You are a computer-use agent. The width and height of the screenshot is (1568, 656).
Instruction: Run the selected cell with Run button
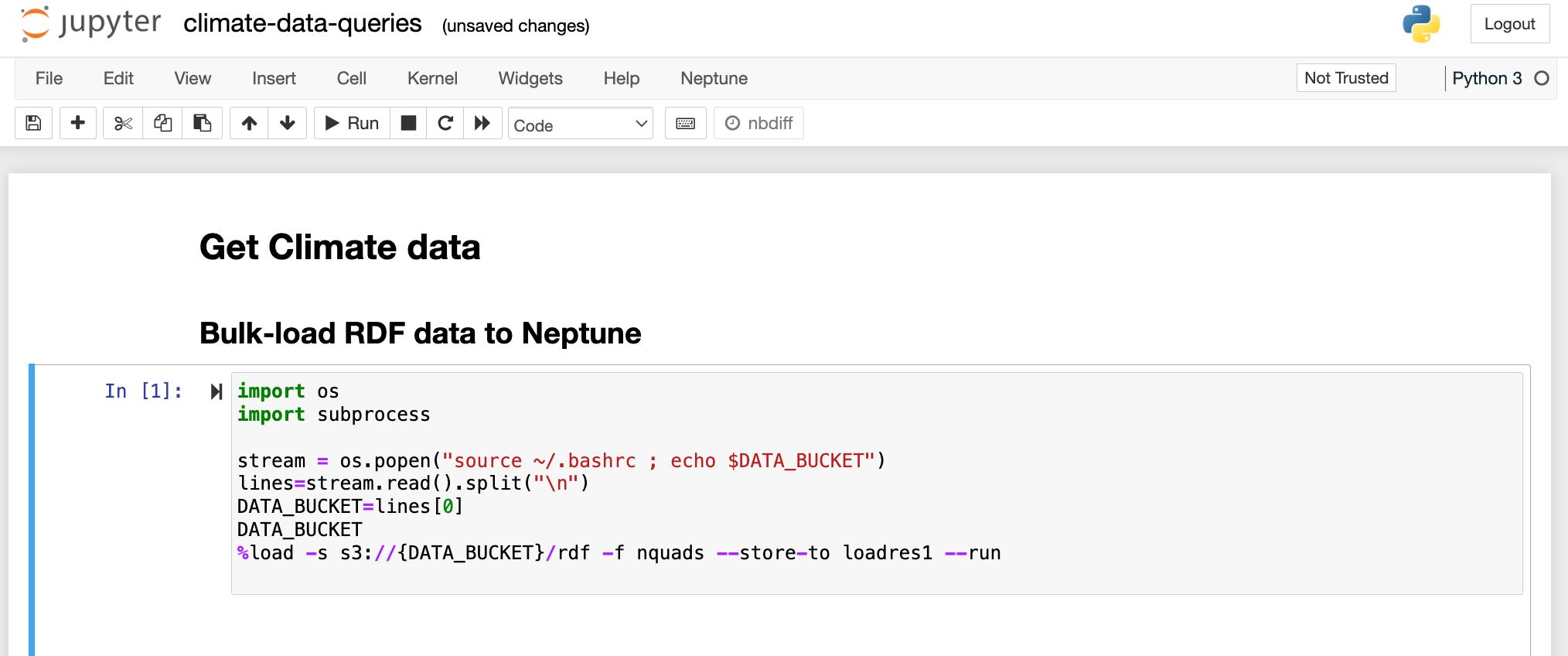pyautogui.click(x=352, y=123)
